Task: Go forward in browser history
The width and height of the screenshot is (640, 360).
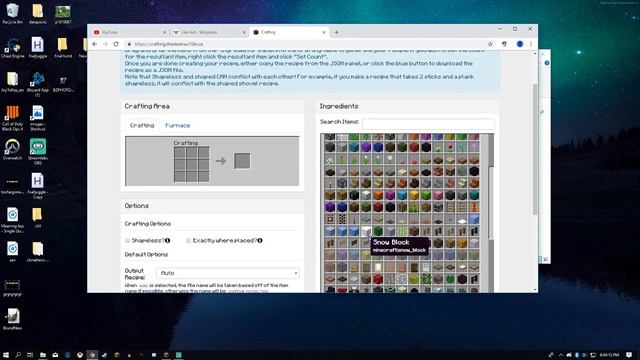Action: [x=105, y=44]
